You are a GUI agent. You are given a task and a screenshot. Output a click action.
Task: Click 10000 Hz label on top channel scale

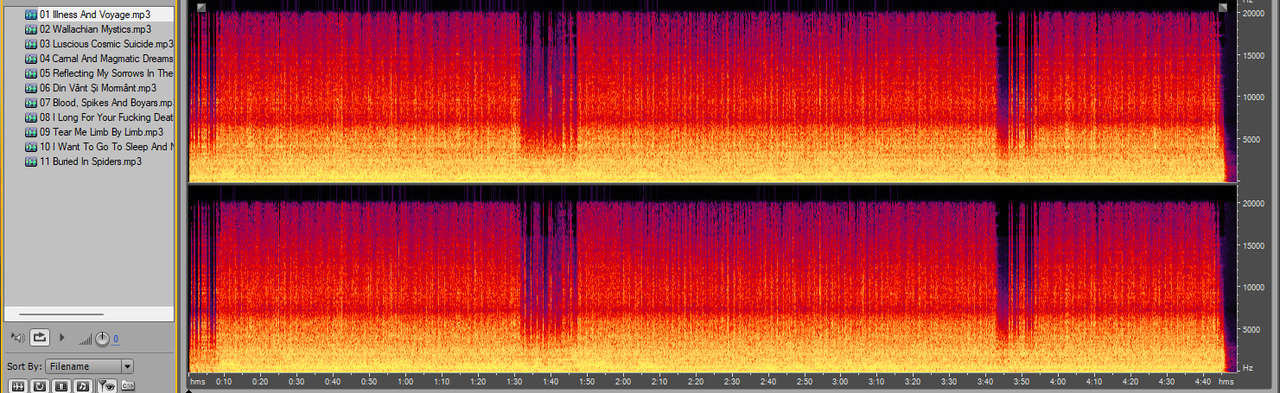point(1254,97)
